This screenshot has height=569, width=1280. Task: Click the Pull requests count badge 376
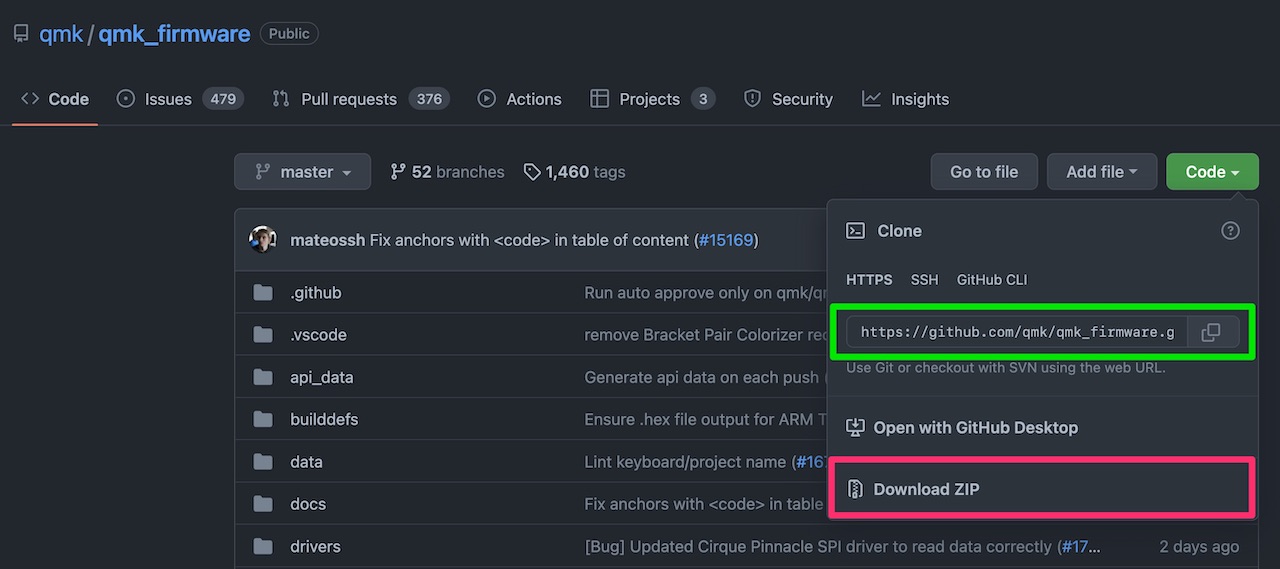coord(429,99)
